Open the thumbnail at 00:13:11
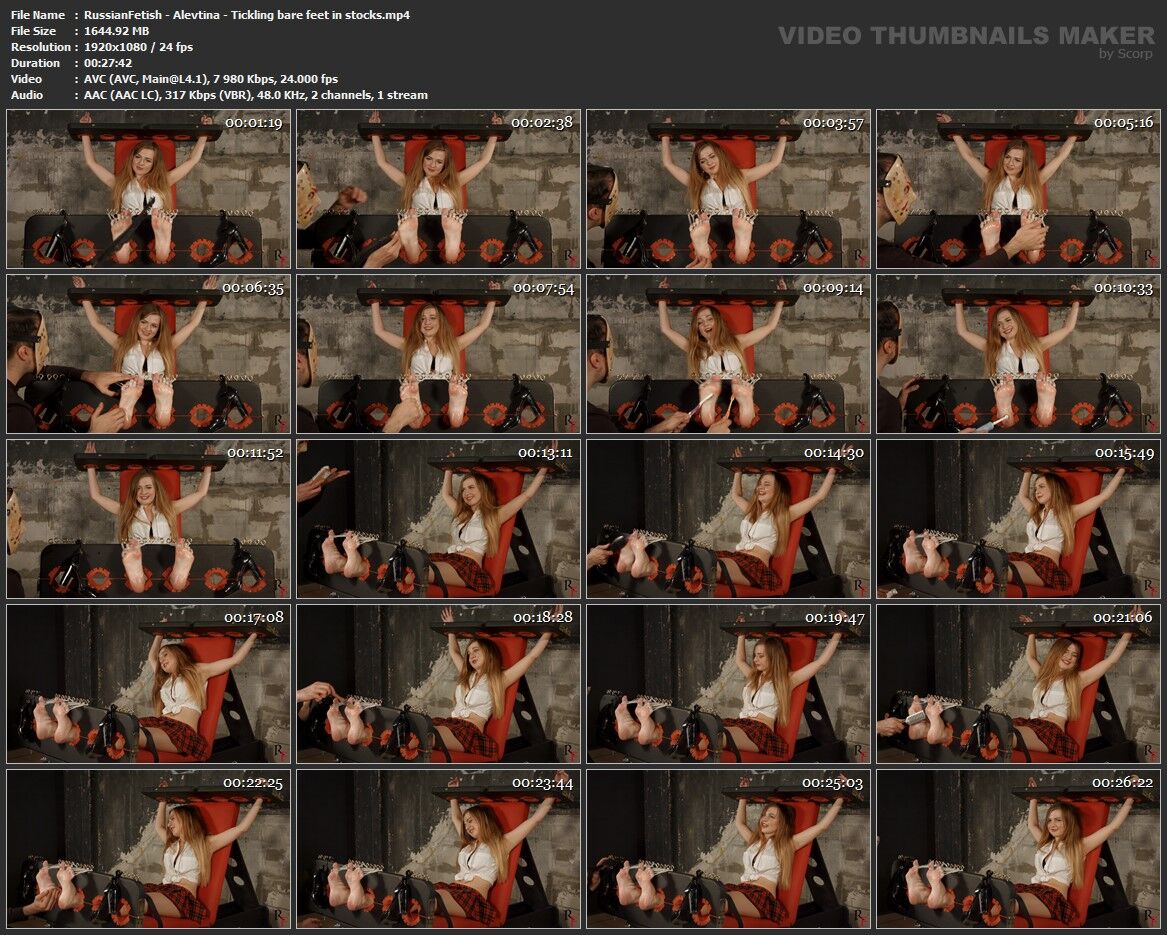1167x935 pixels. (438, 519)
